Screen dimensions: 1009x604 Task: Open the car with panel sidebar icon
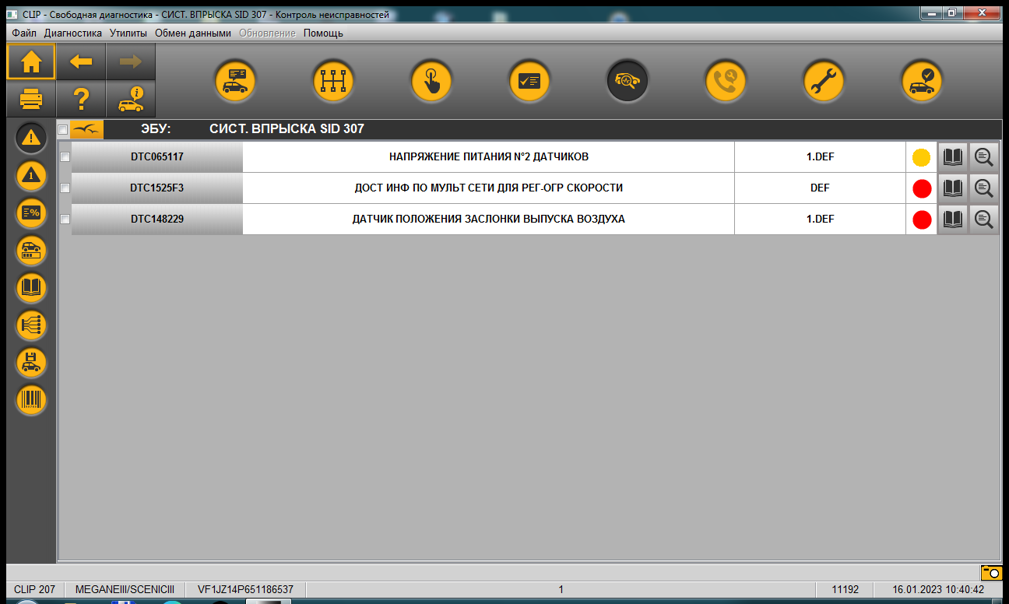31,250
